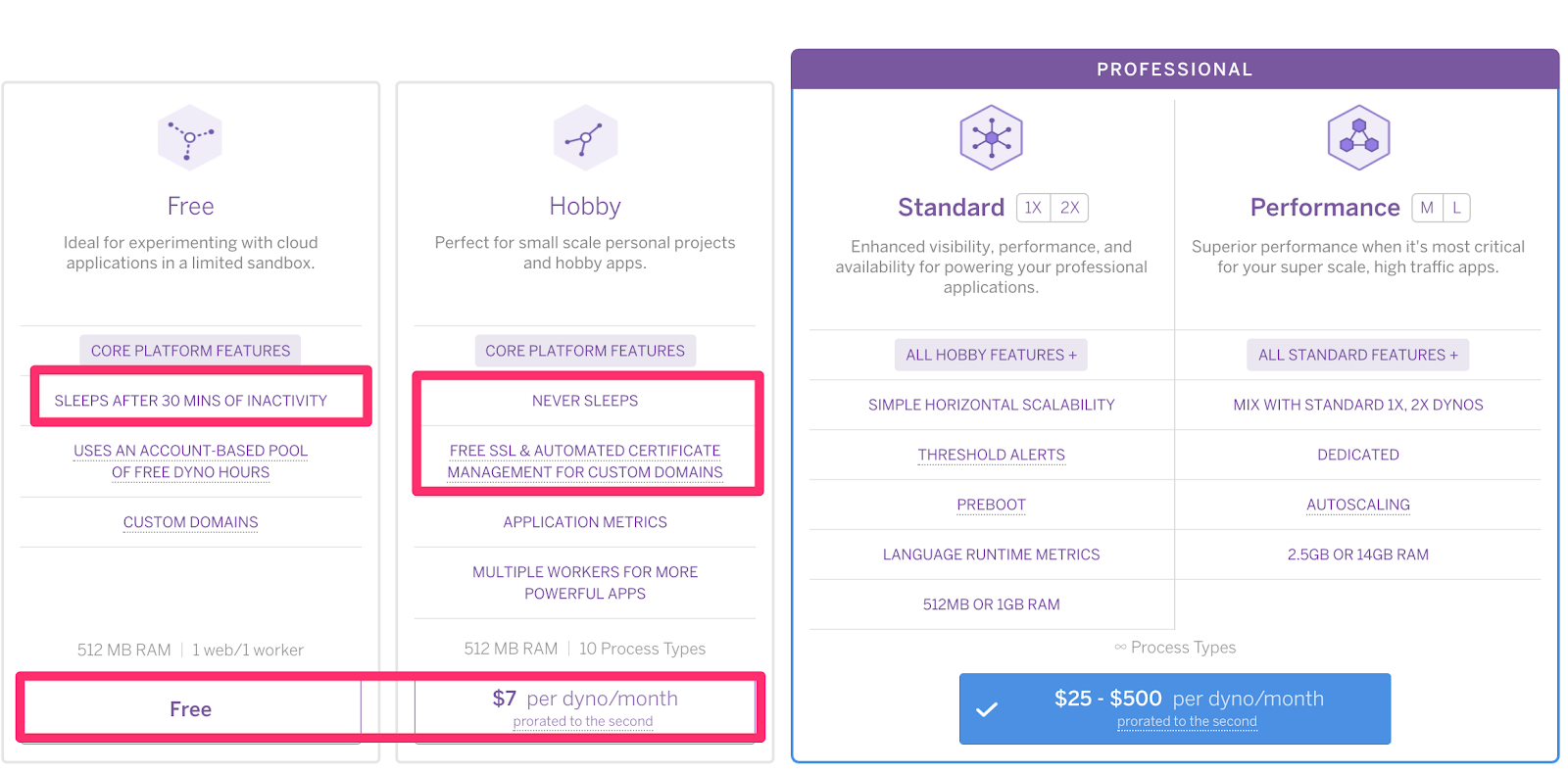Open the Custom Domains link
The height and width of the screenshot is (773, 1568).
[190, 522]
